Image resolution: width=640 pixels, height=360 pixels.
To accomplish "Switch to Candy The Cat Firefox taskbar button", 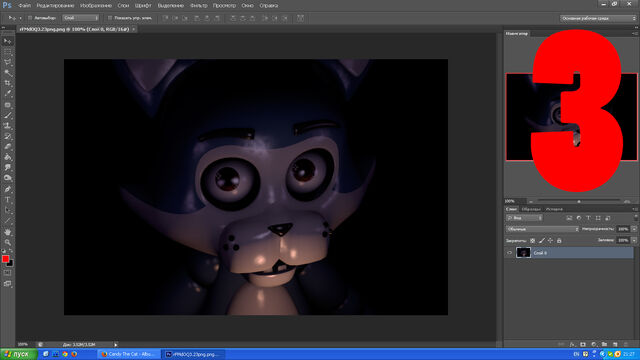I will [x=128, y=354].
